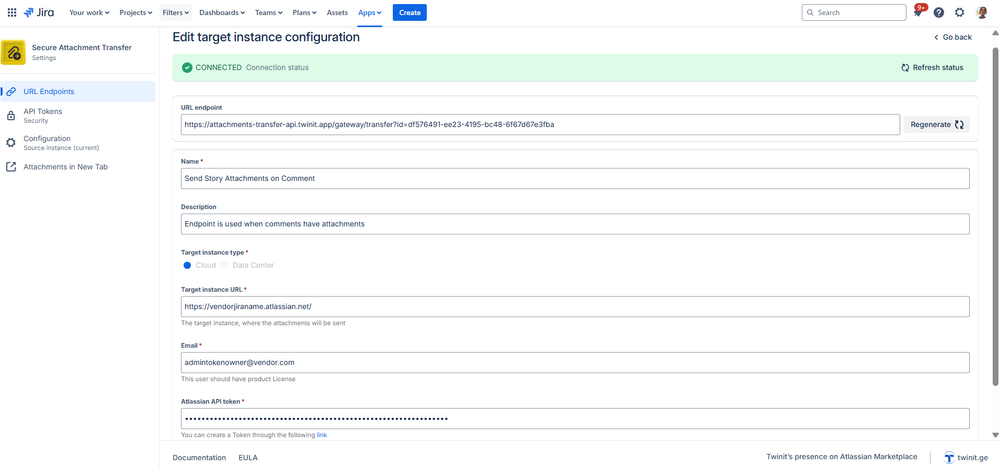This screenshot has height=469, width=999.
Task: Click the Description input field
Action: [575, 224]
